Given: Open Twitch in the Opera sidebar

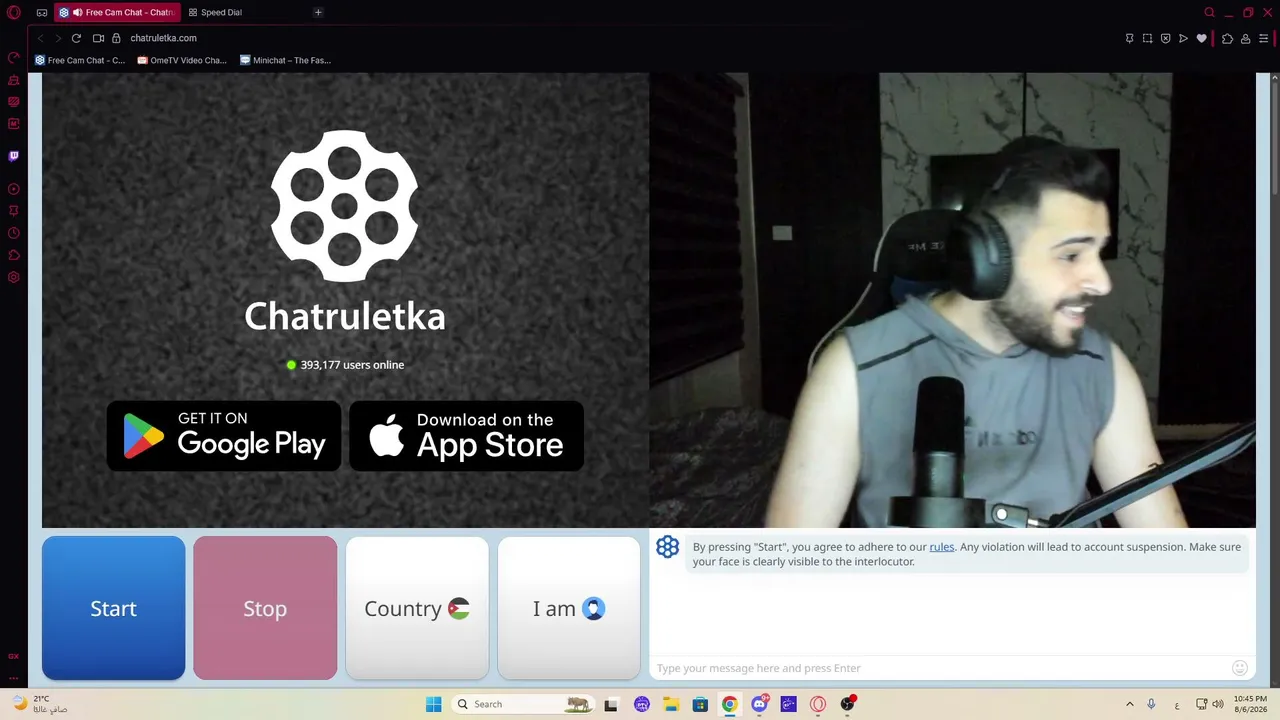Looking at the screenshot, I should (14, 156).
